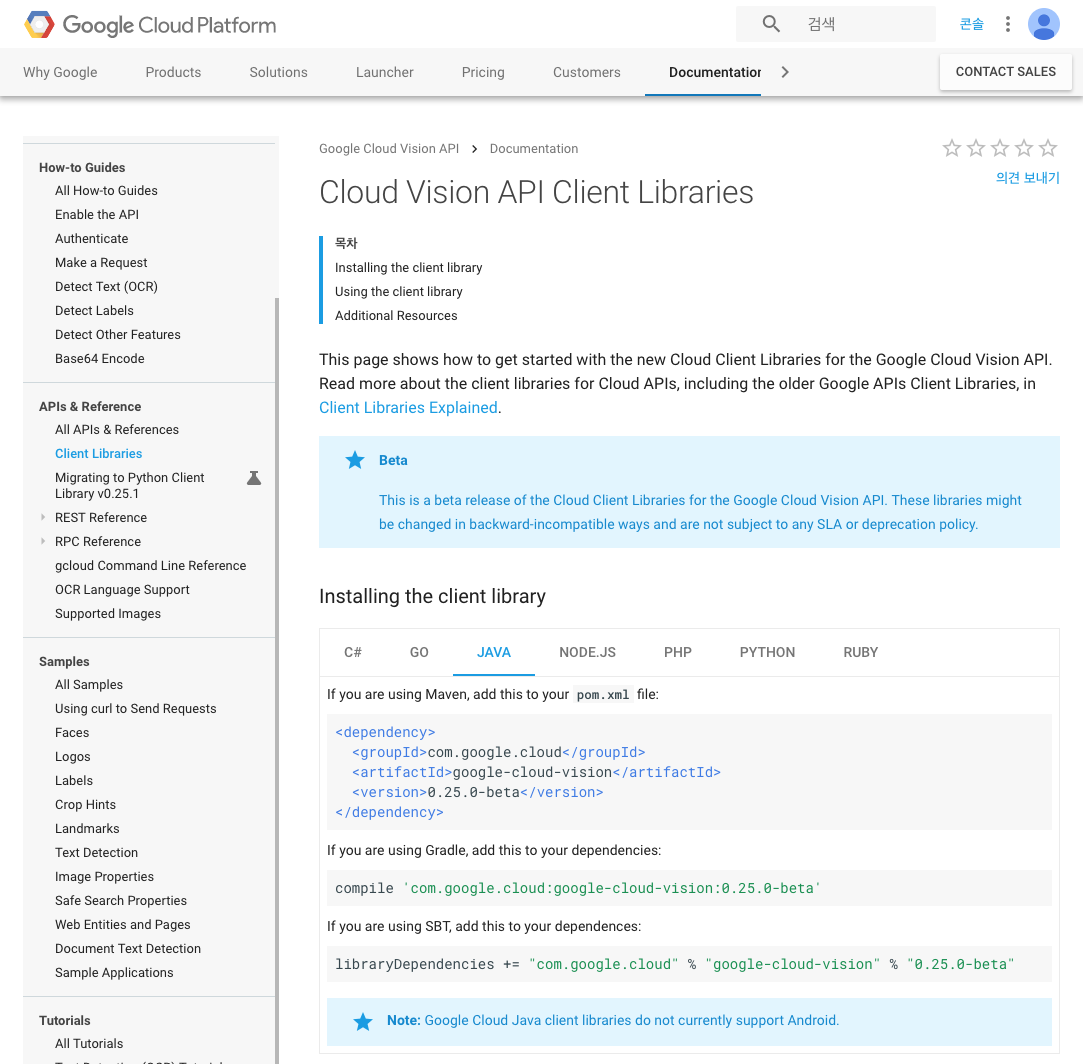Open Enable the API sidebar link

97,215
